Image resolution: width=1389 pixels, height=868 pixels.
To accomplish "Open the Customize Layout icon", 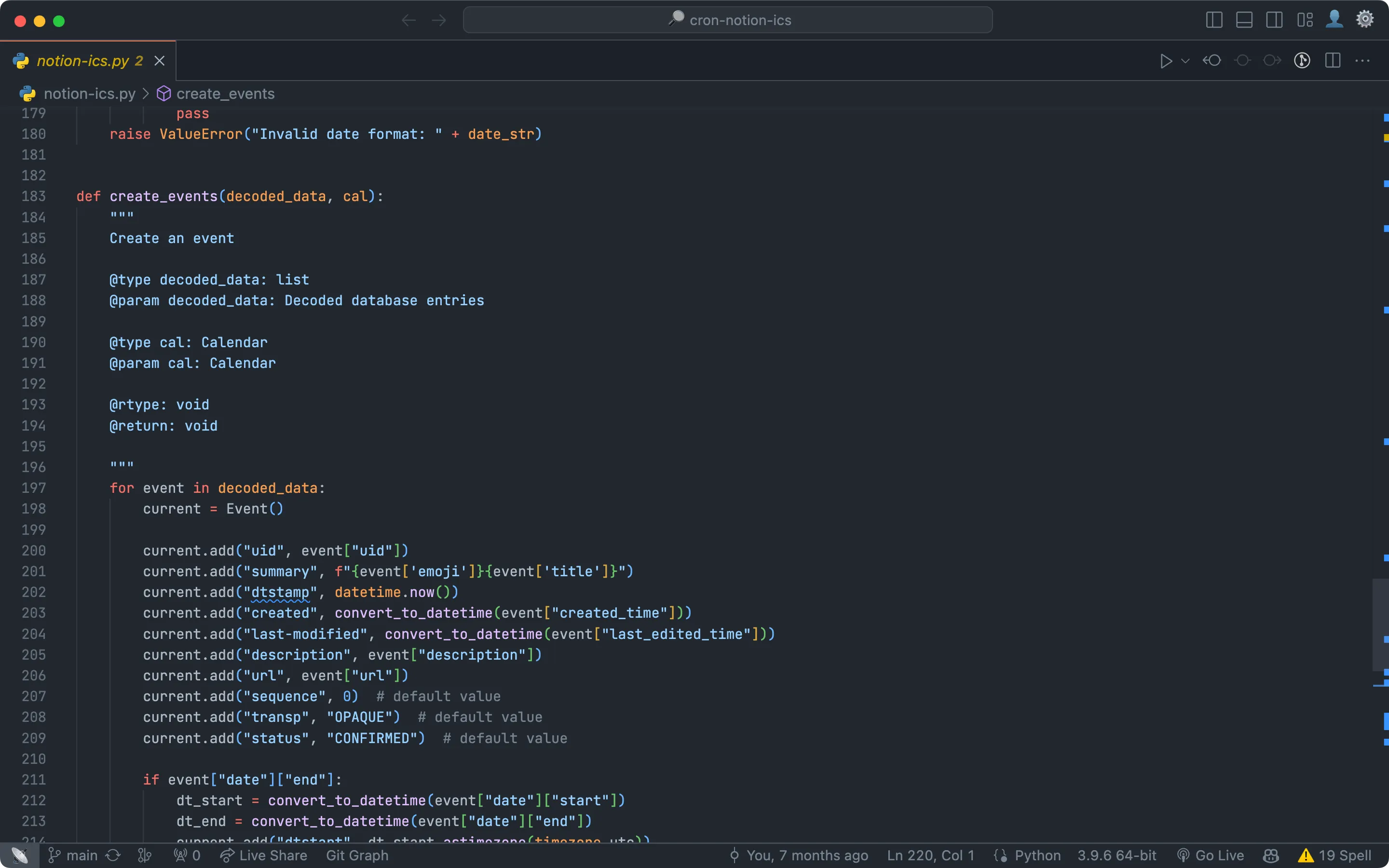I will [1305, 20].
